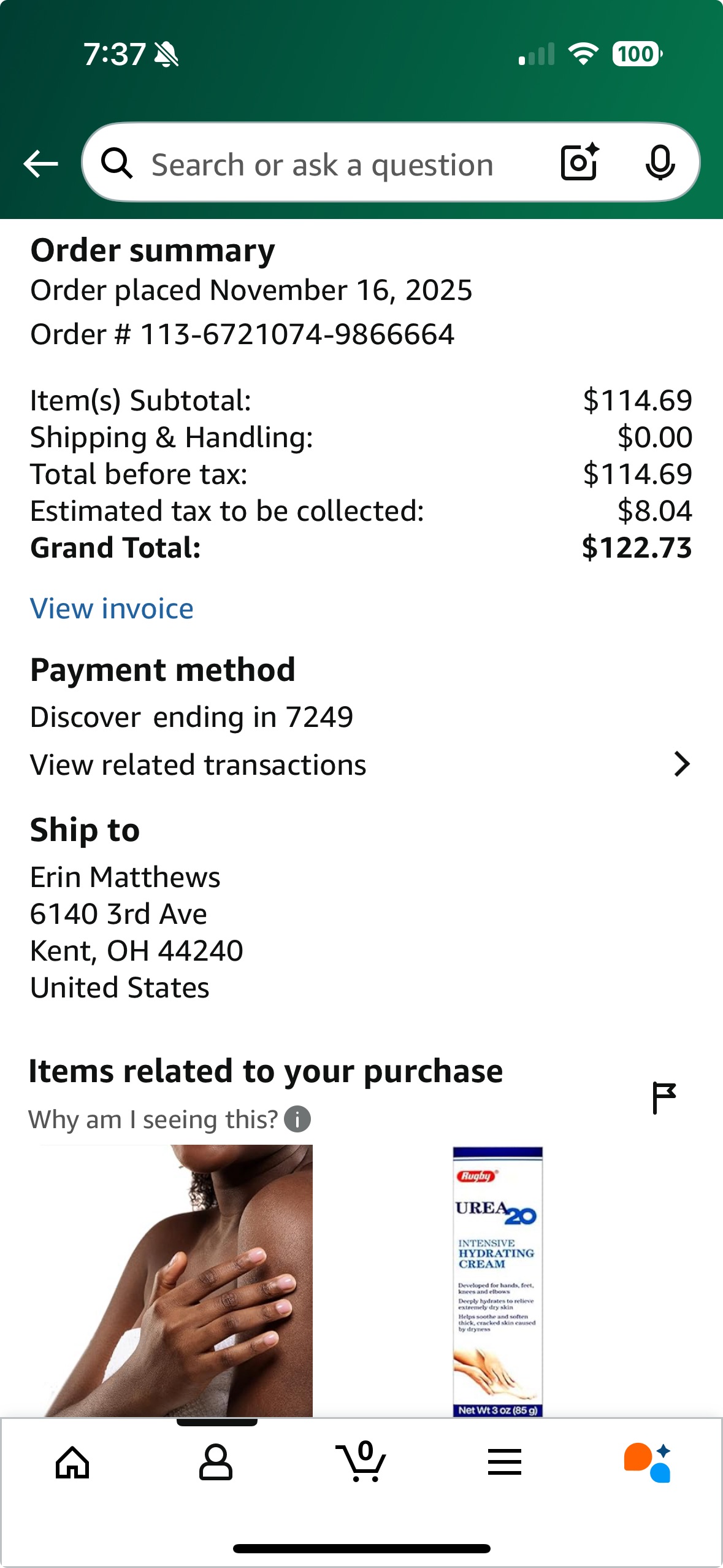Tap the microphone voice search icon

tap(660, 163)
